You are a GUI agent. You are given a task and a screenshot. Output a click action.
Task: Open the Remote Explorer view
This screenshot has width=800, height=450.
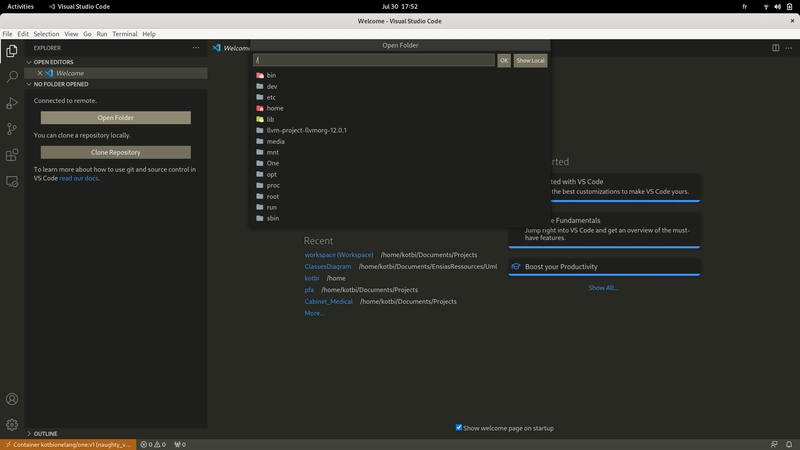tap(12, 182)
